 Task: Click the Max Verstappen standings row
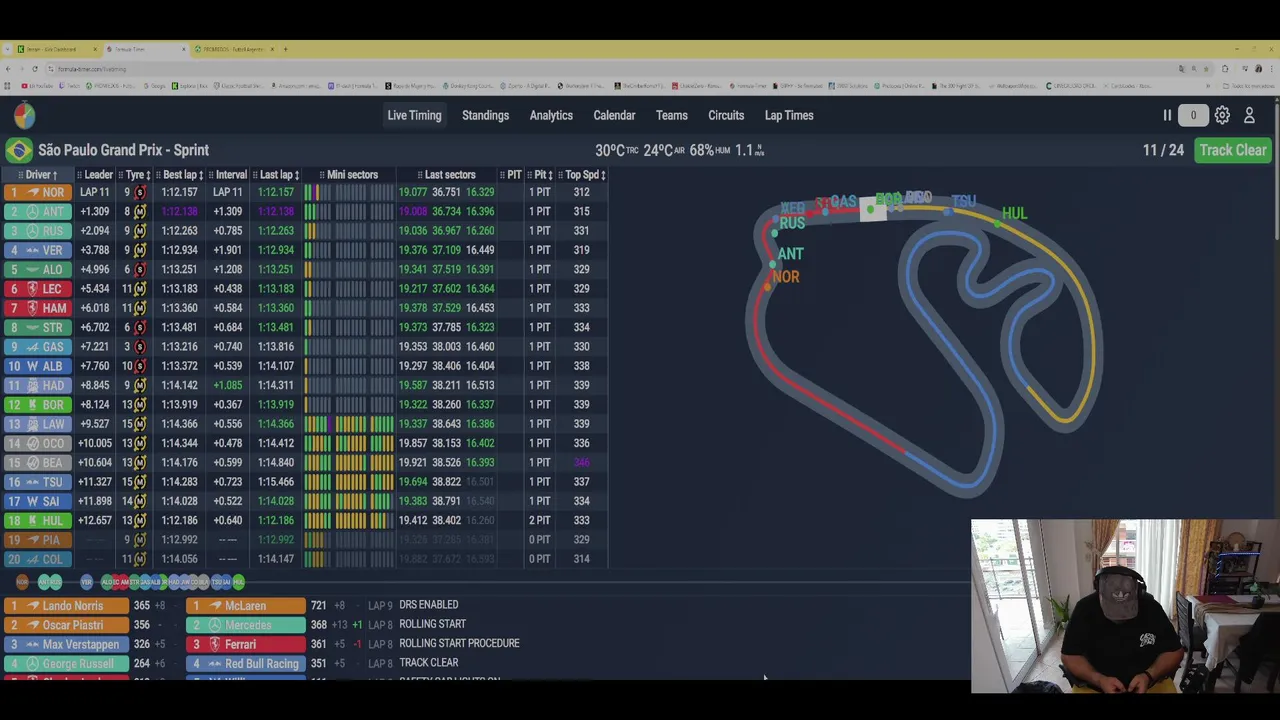tap(65, 644)
